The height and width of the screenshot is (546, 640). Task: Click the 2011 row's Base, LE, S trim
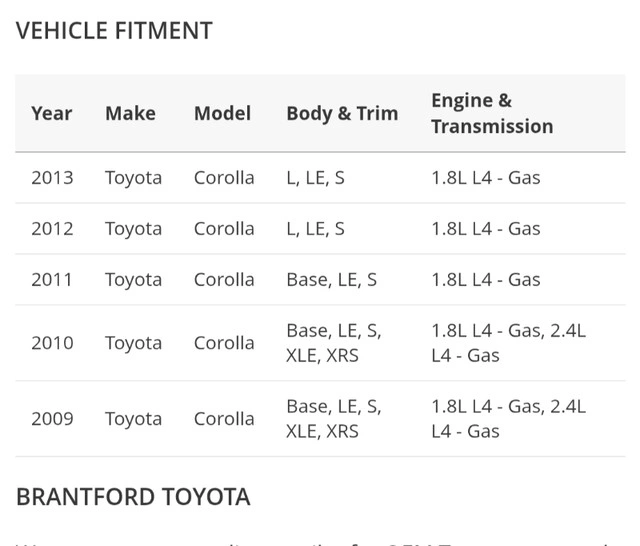tap(331, 280)
